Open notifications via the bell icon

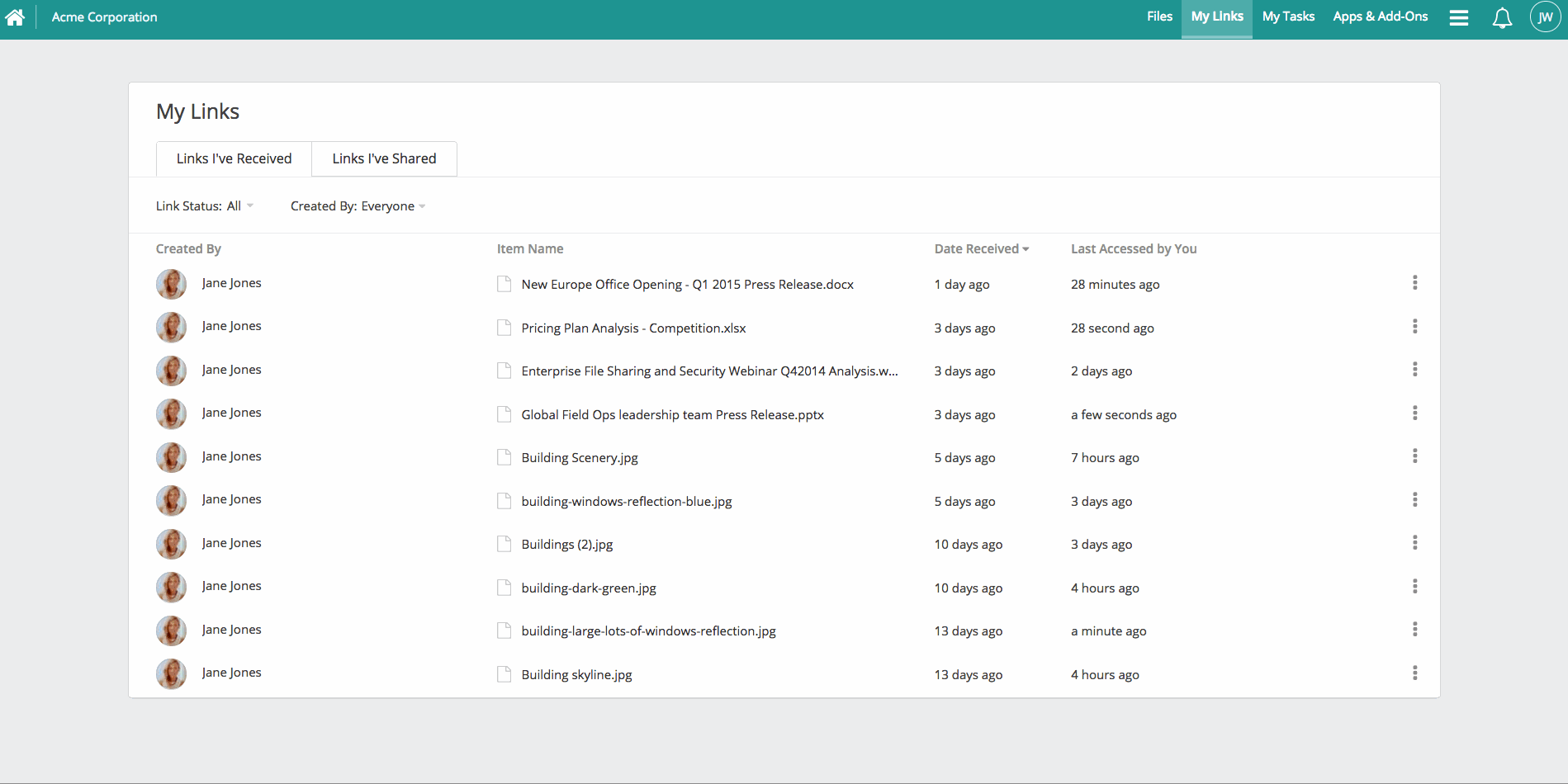pyautogui.click(x=1502, y=17)
